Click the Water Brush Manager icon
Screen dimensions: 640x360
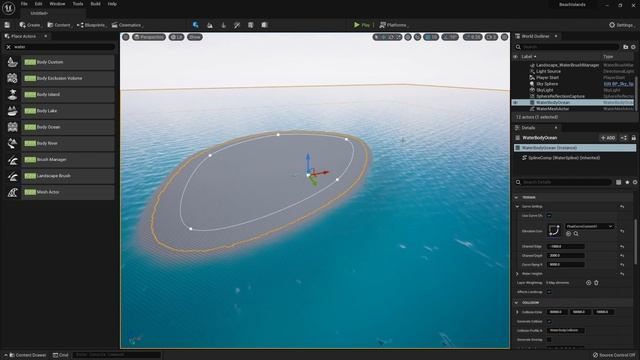(x=12, y=160)
